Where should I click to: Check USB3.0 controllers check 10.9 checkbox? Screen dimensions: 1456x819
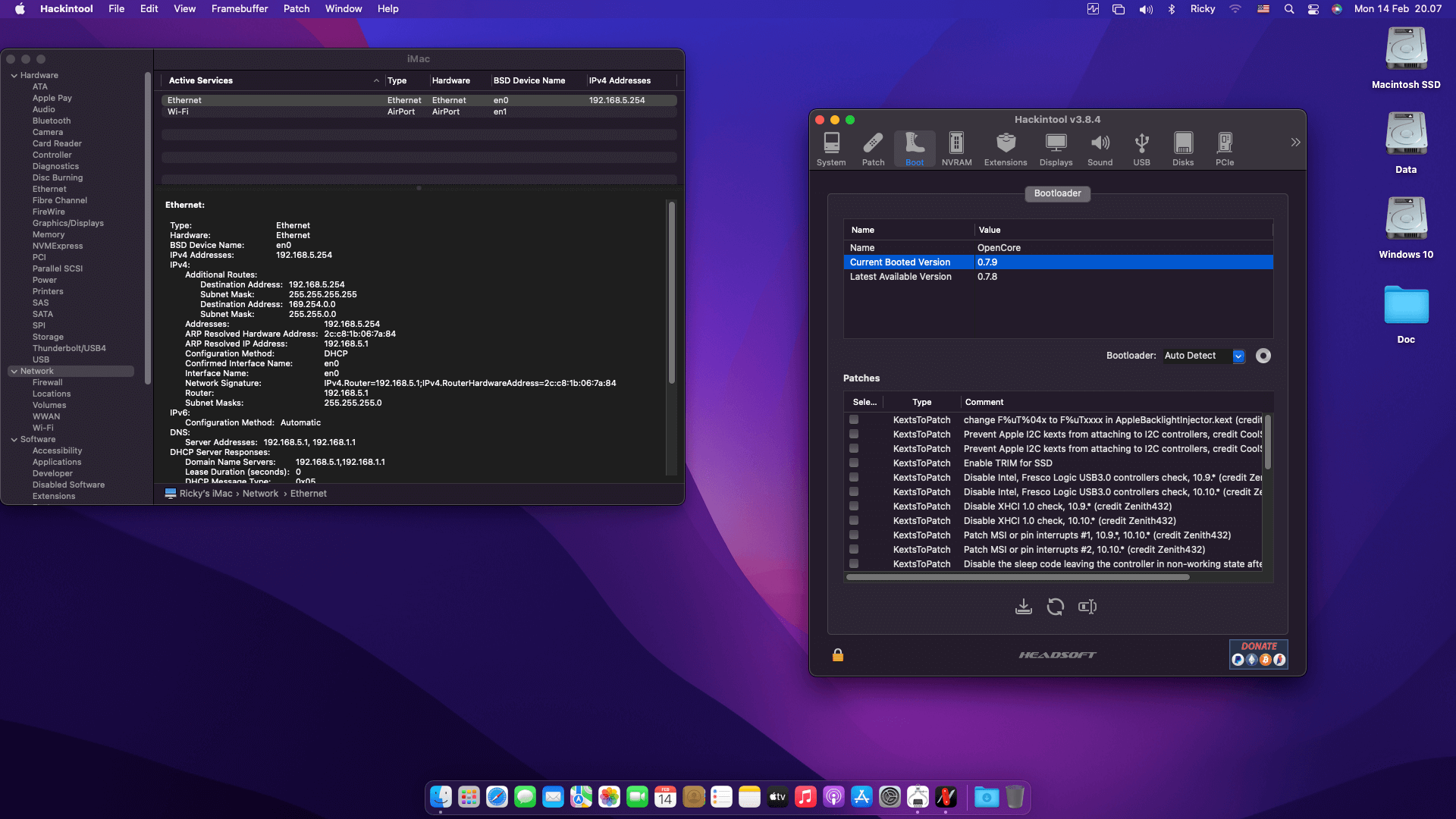(x=854, y=477)
